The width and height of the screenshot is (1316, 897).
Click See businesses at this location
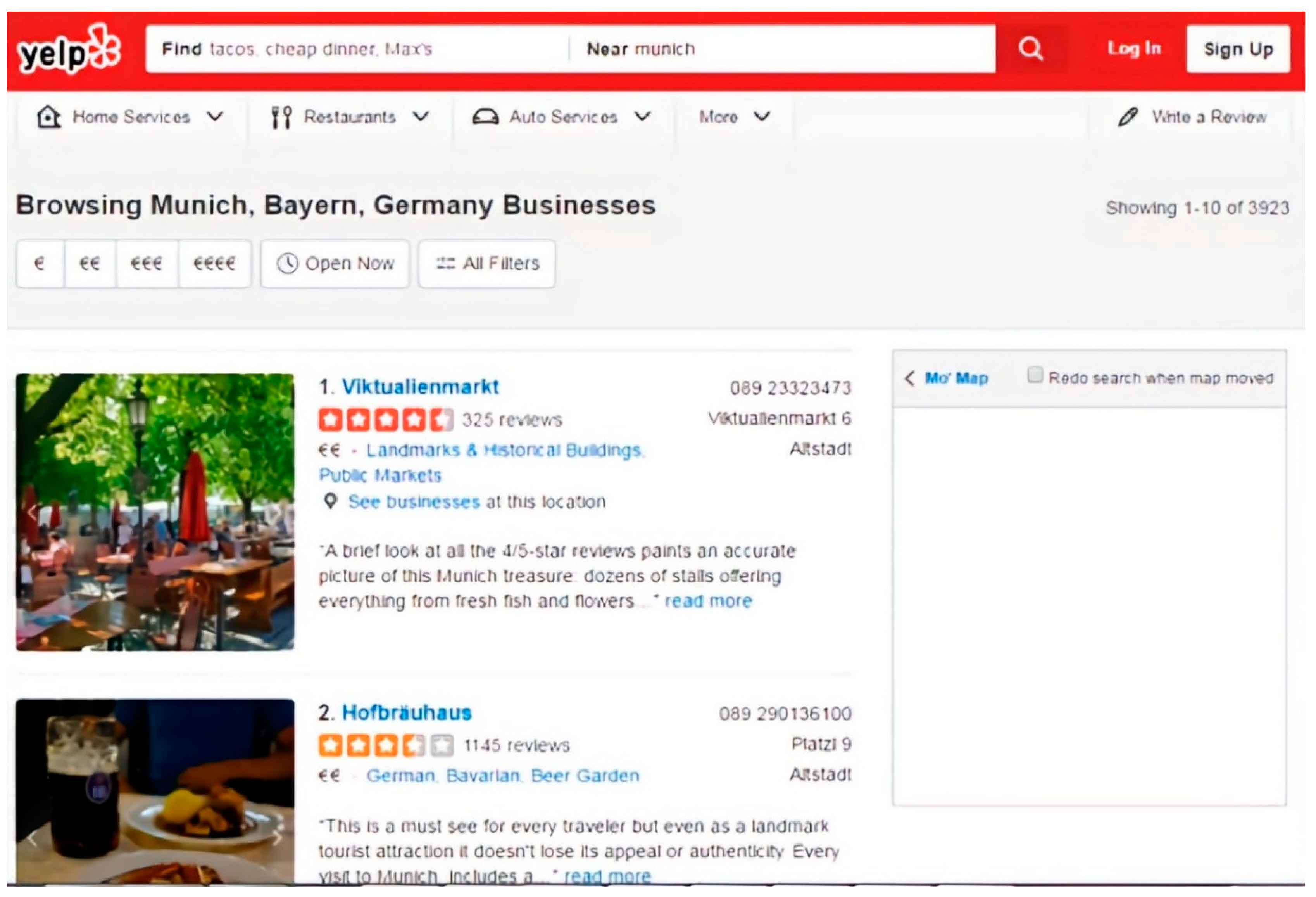(414, 501)
